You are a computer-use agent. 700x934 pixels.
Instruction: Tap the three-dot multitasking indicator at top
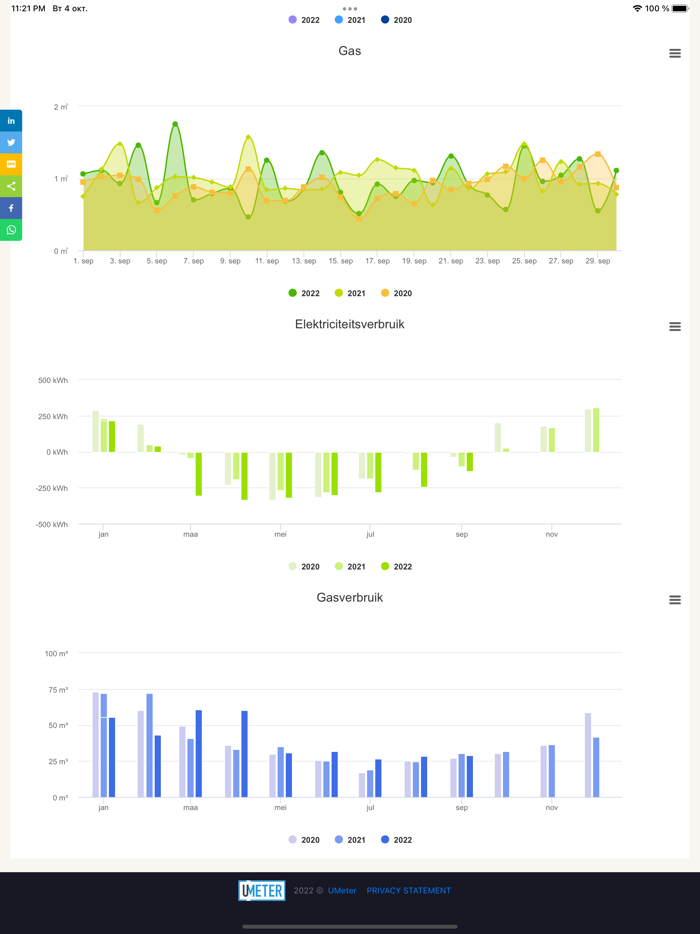pyautogui.click(x=350, y=9)
